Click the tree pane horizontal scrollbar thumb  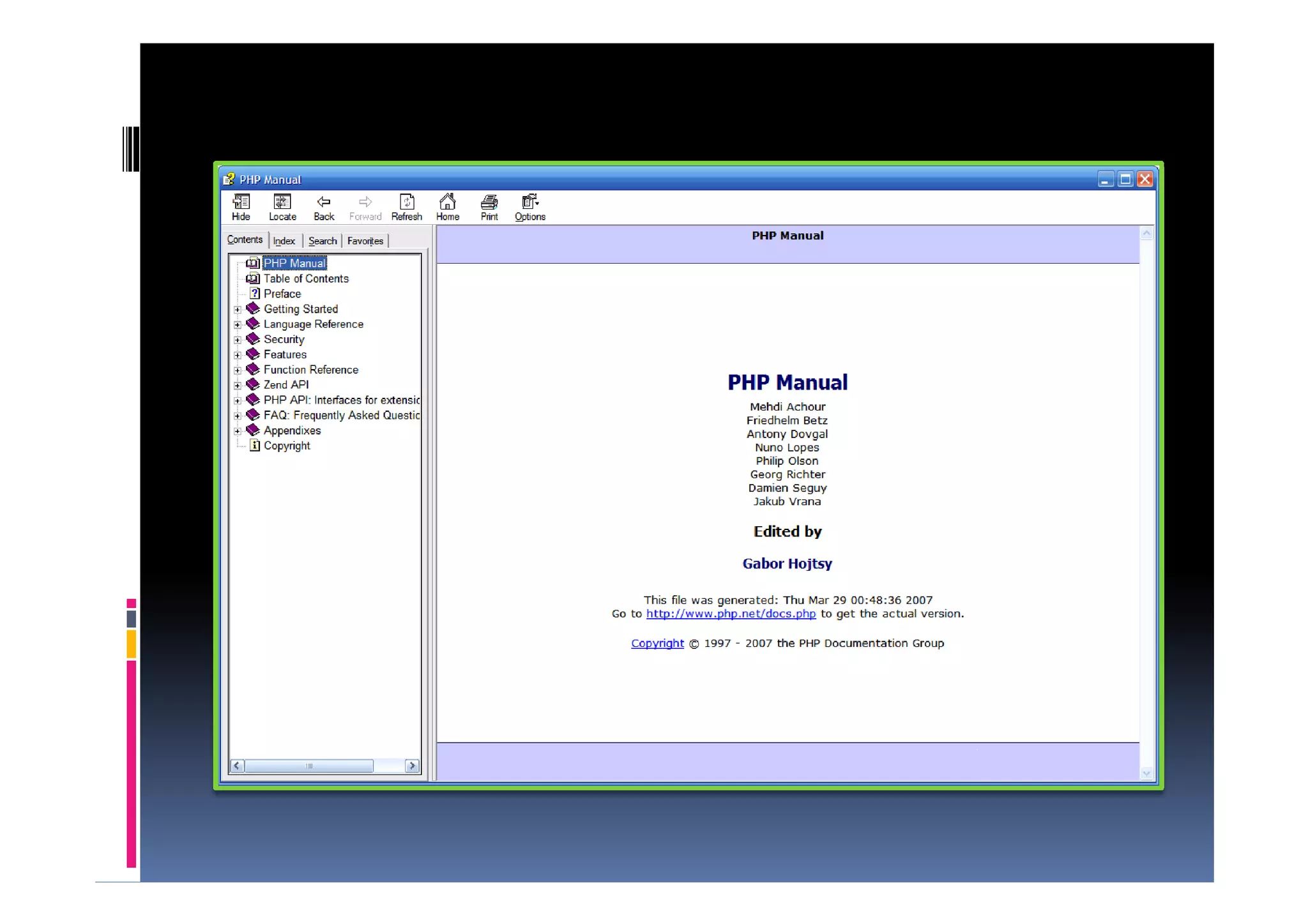point(309,766)
